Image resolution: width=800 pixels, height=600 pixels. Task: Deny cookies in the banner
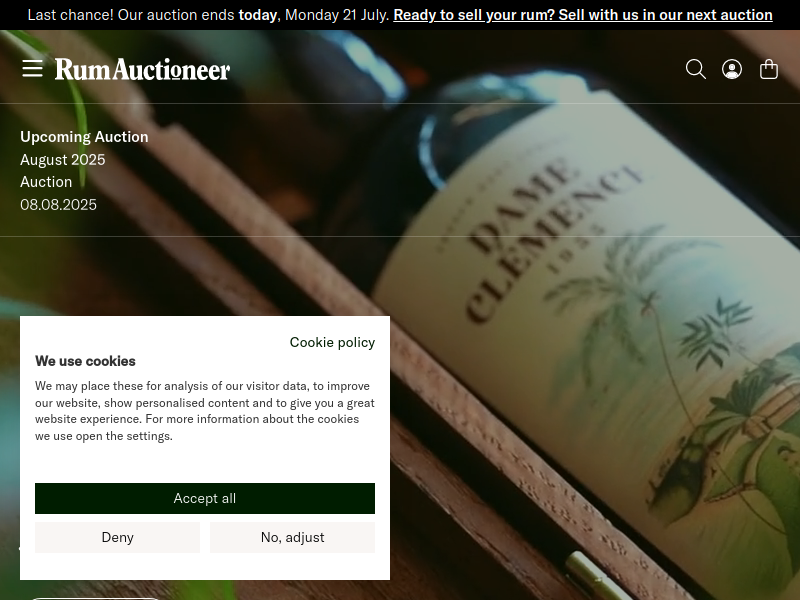point(117,537)
